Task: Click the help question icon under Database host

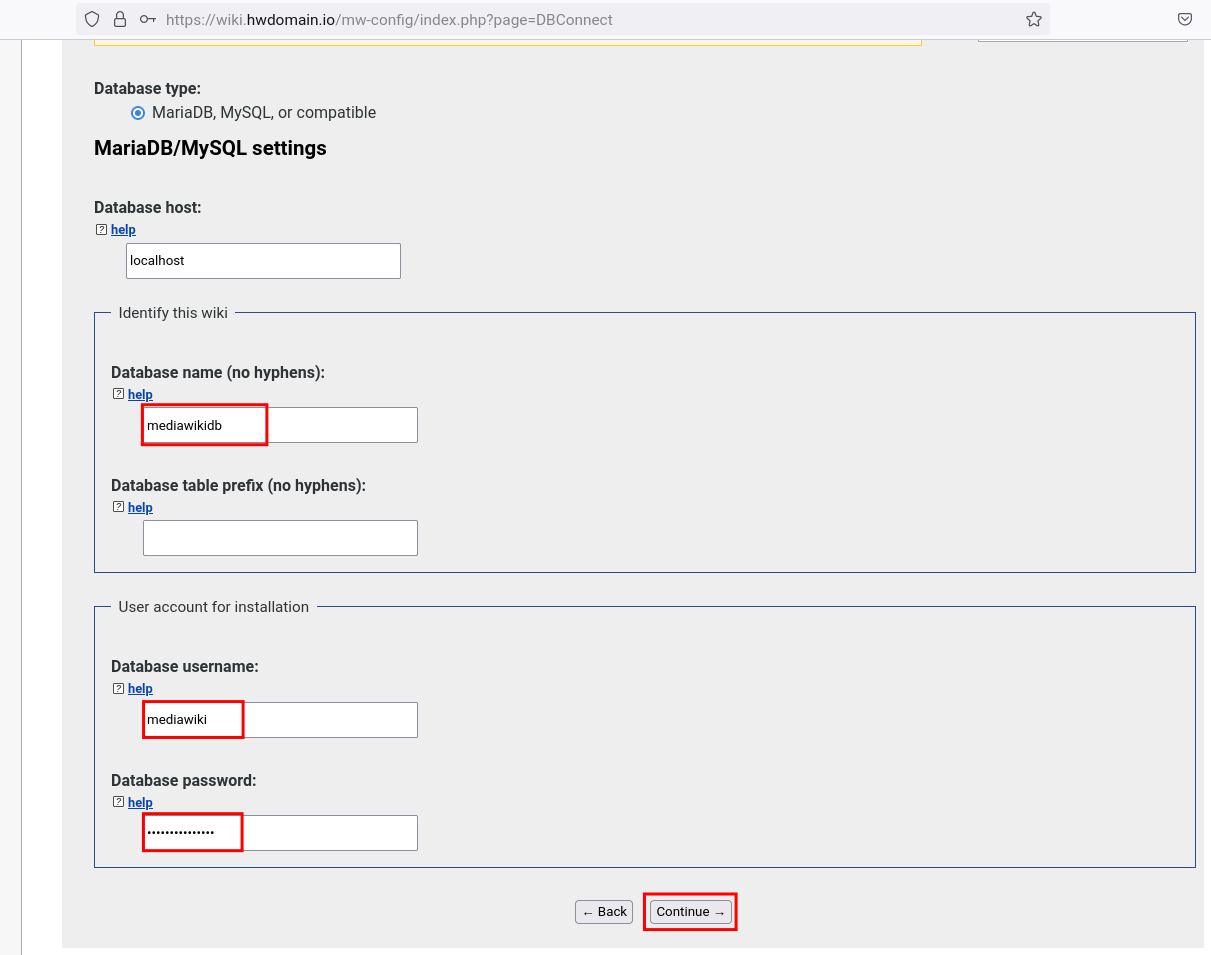Action: click(x=101, y=229)
